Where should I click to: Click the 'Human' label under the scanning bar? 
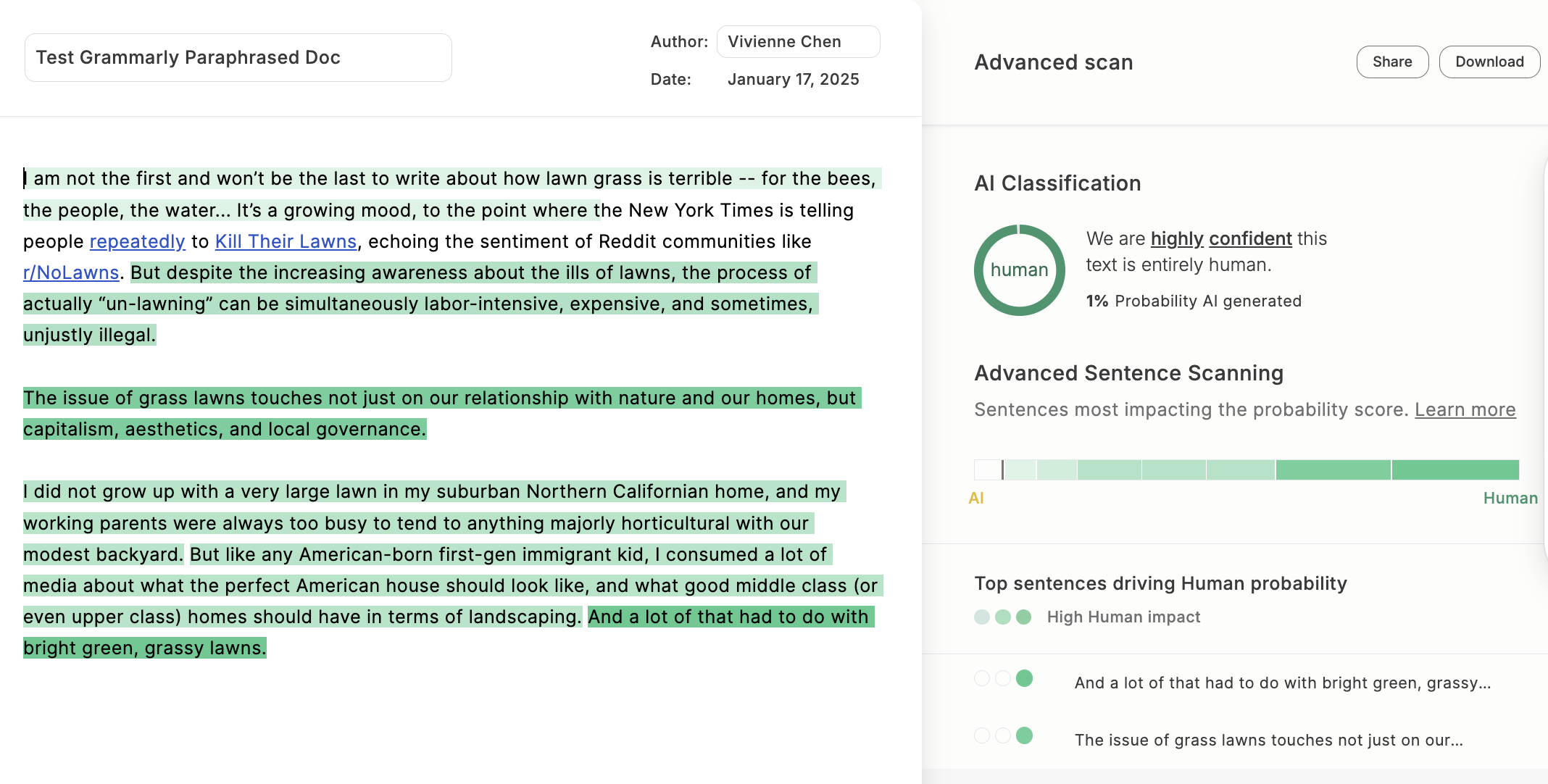click(x=1510, y=498)
